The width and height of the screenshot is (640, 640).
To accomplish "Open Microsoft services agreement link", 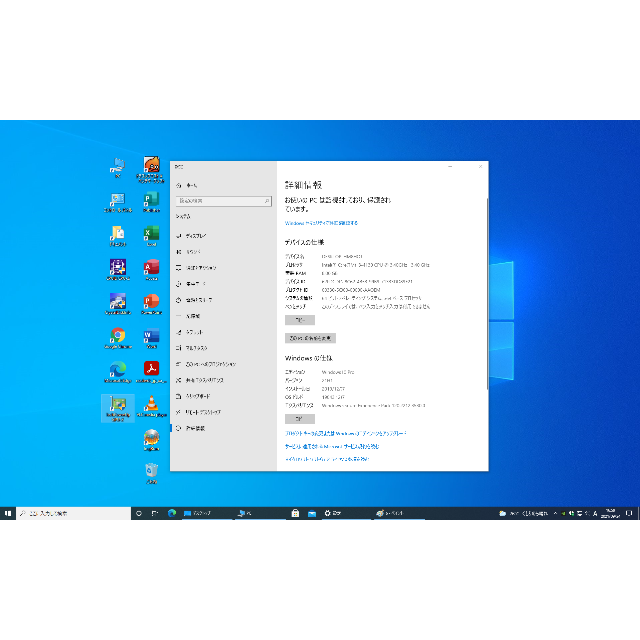I will 332,446.
